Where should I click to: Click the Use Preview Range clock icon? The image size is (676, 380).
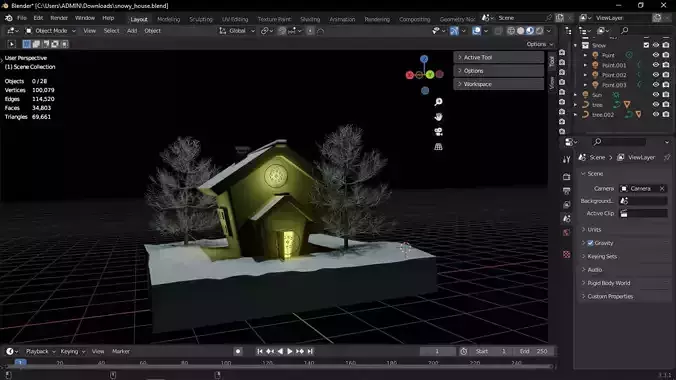coord(463,352)
